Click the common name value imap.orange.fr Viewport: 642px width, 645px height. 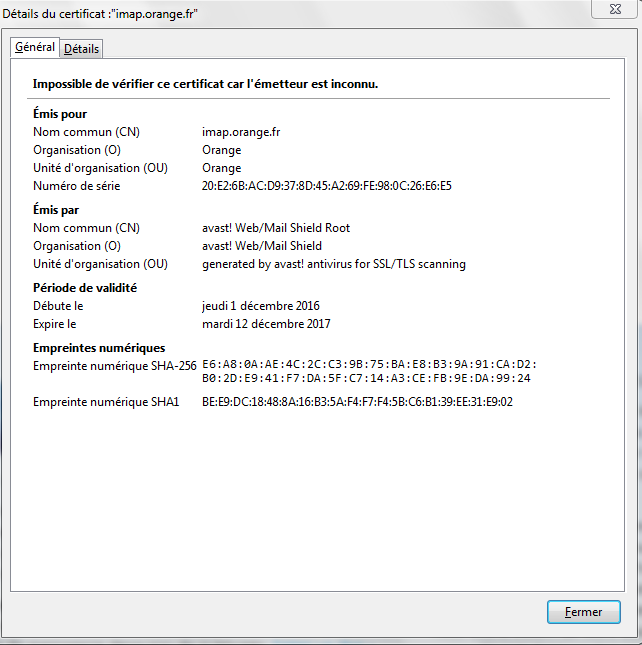241,132
